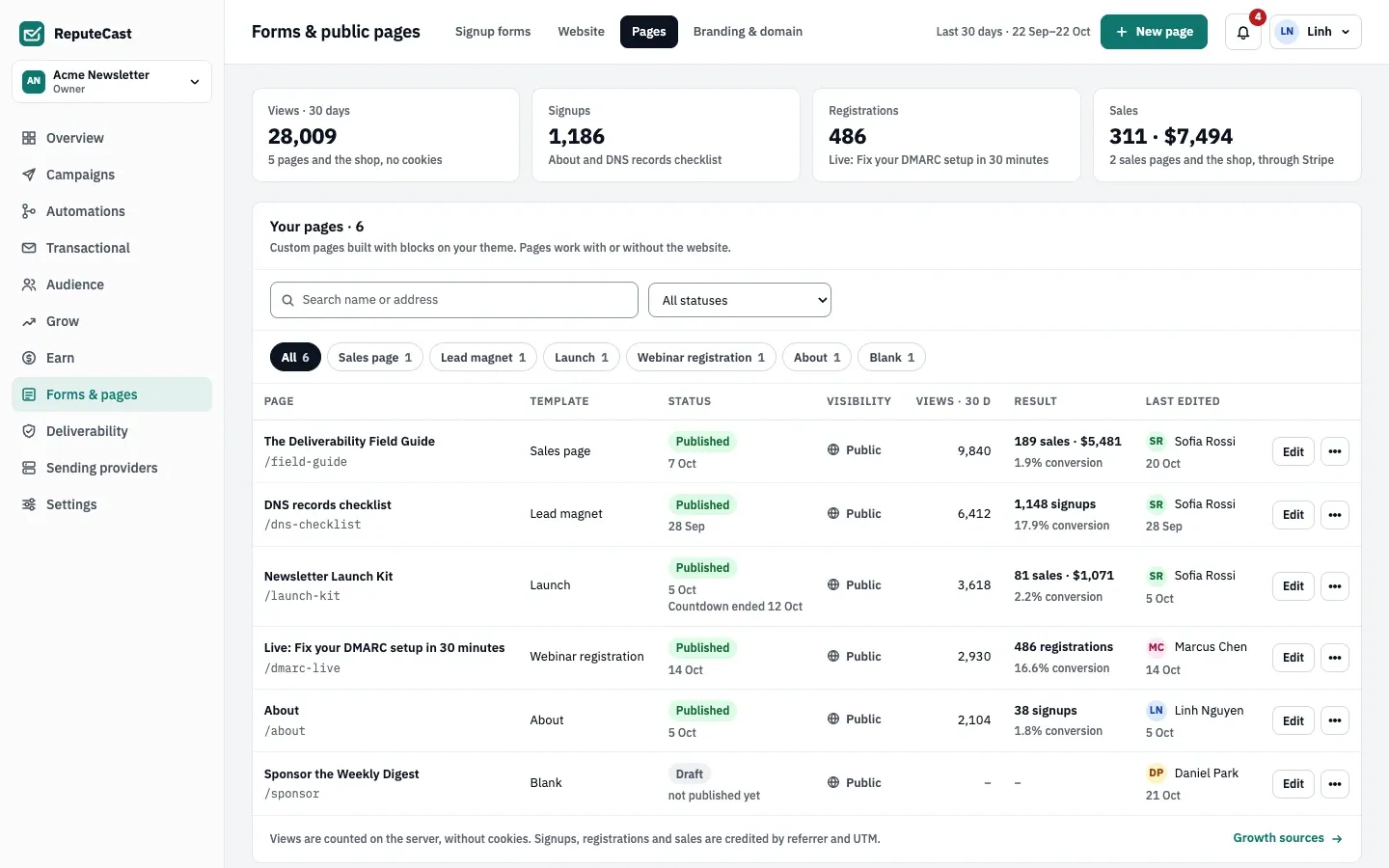This screenshot has width=1389, height=868.
Task: Click the Transactional envelope icon
Action: pyautogui.click(x=29, y=248)
